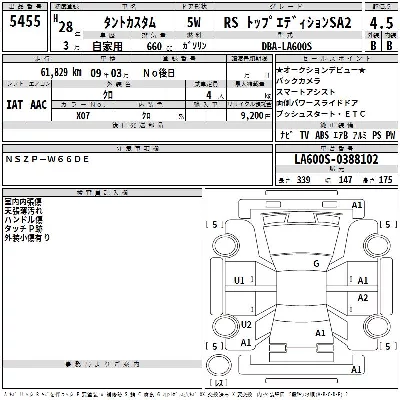The image size is (400, 400).
Task: Click the chassis number LA600S-0388102
Action: click(336, 159)
